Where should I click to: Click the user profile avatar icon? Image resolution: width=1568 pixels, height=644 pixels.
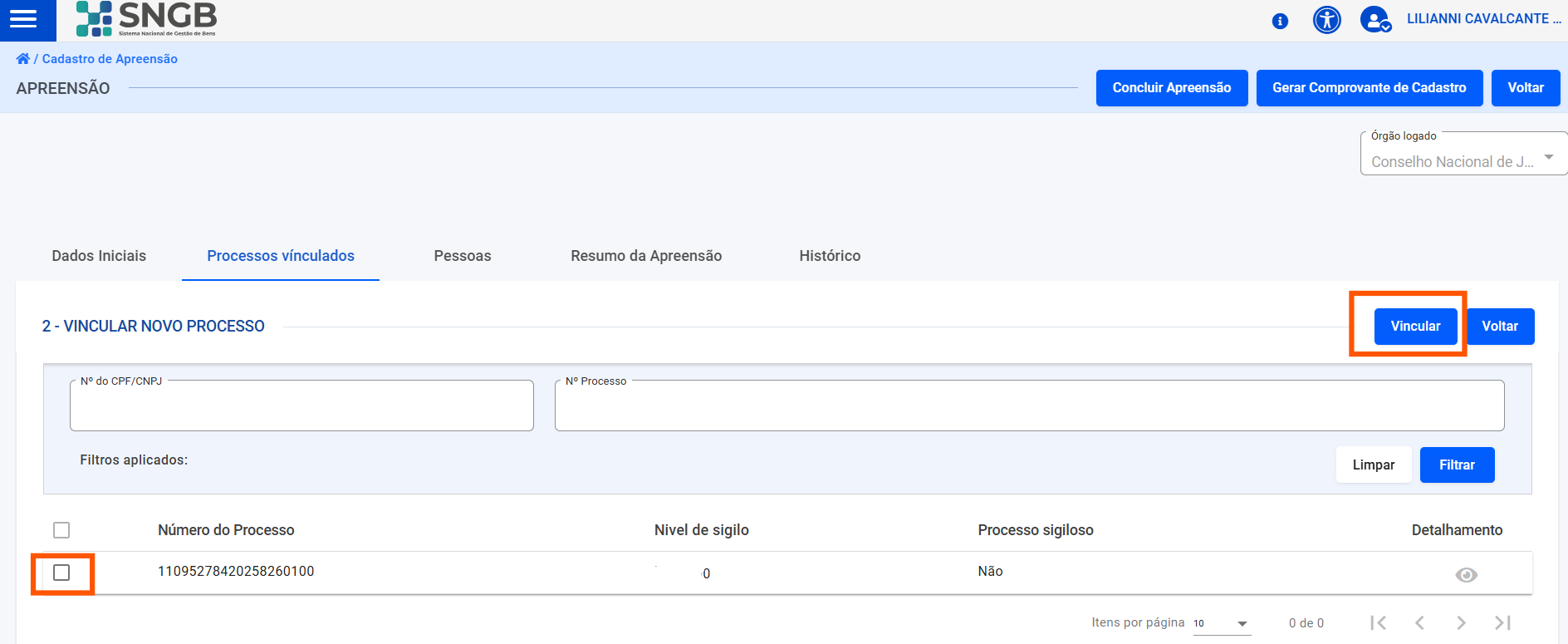[1375, 20]
